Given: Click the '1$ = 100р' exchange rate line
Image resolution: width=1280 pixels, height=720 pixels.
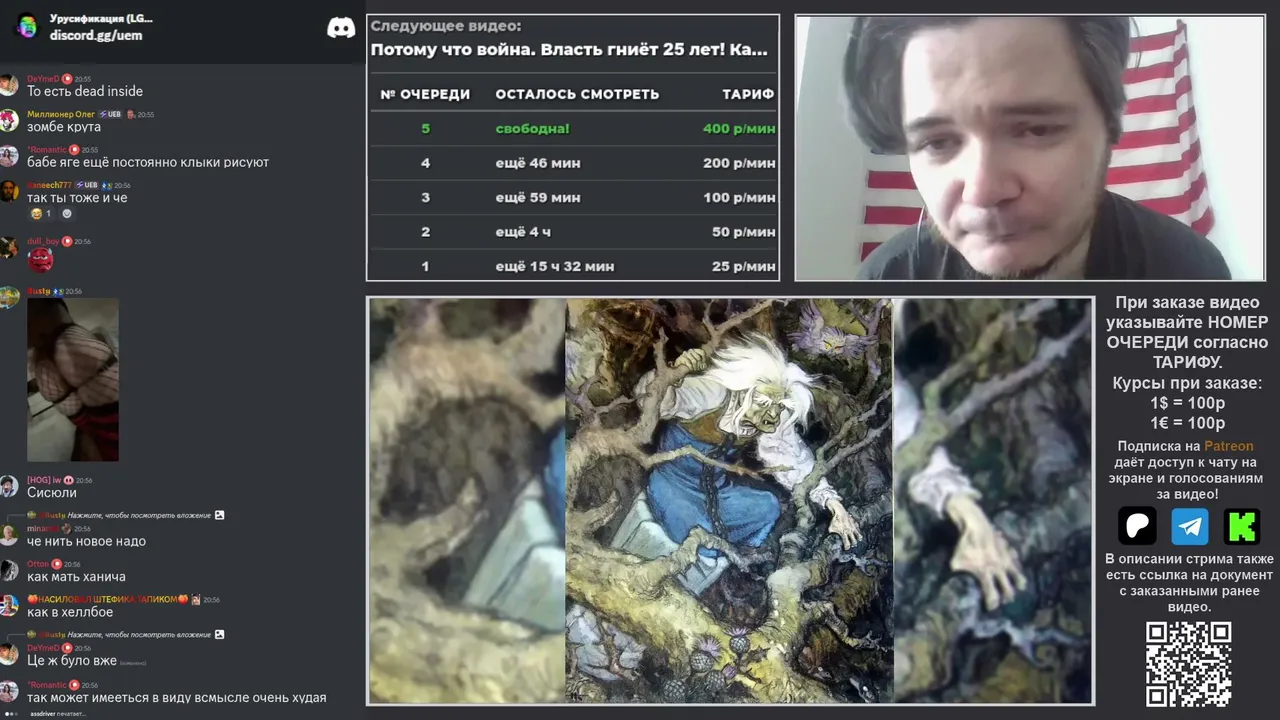Looking at the screenshot, I should (x=1187, y=403).
